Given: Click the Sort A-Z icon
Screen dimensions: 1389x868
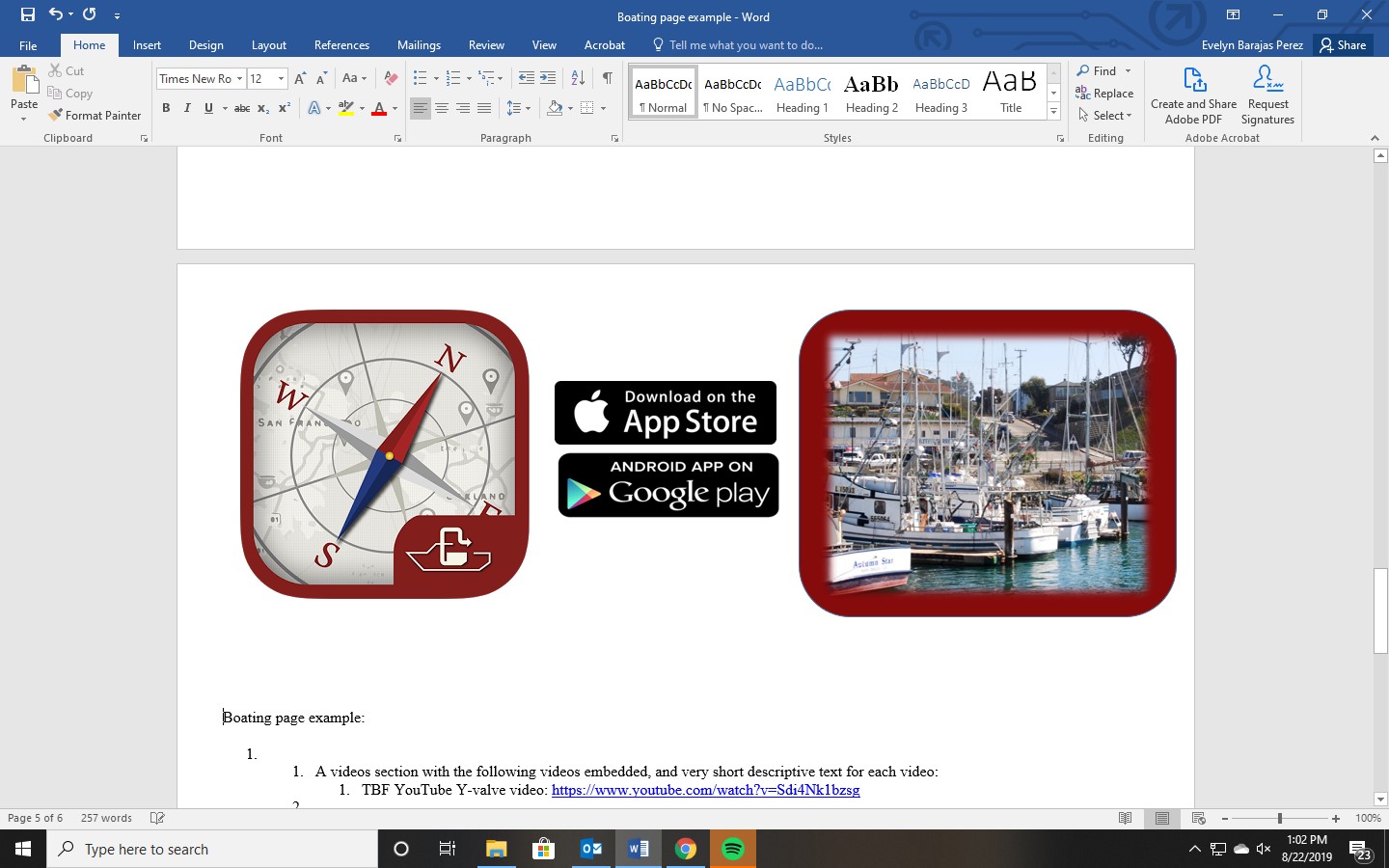Looking at the screenshot, I should coord(578,79).
